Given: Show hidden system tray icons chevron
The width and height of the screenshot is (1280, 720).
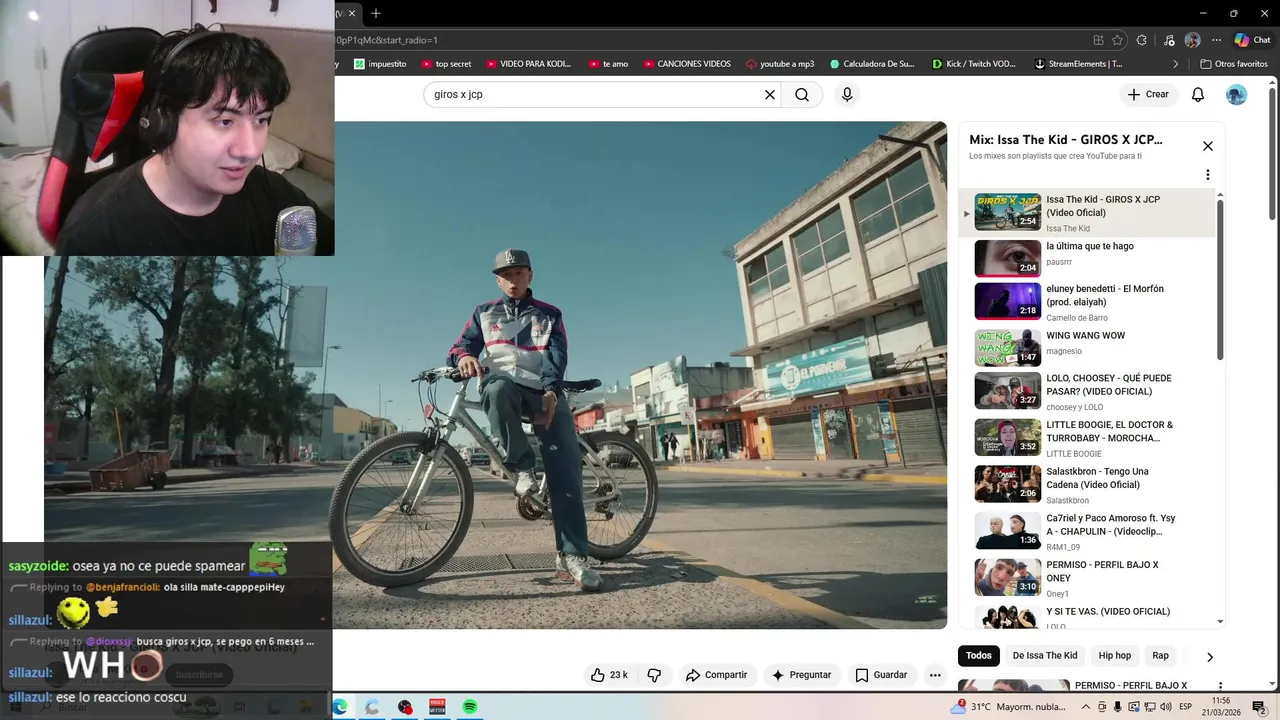Looking at the screenshot, I should coord(1087,707).
